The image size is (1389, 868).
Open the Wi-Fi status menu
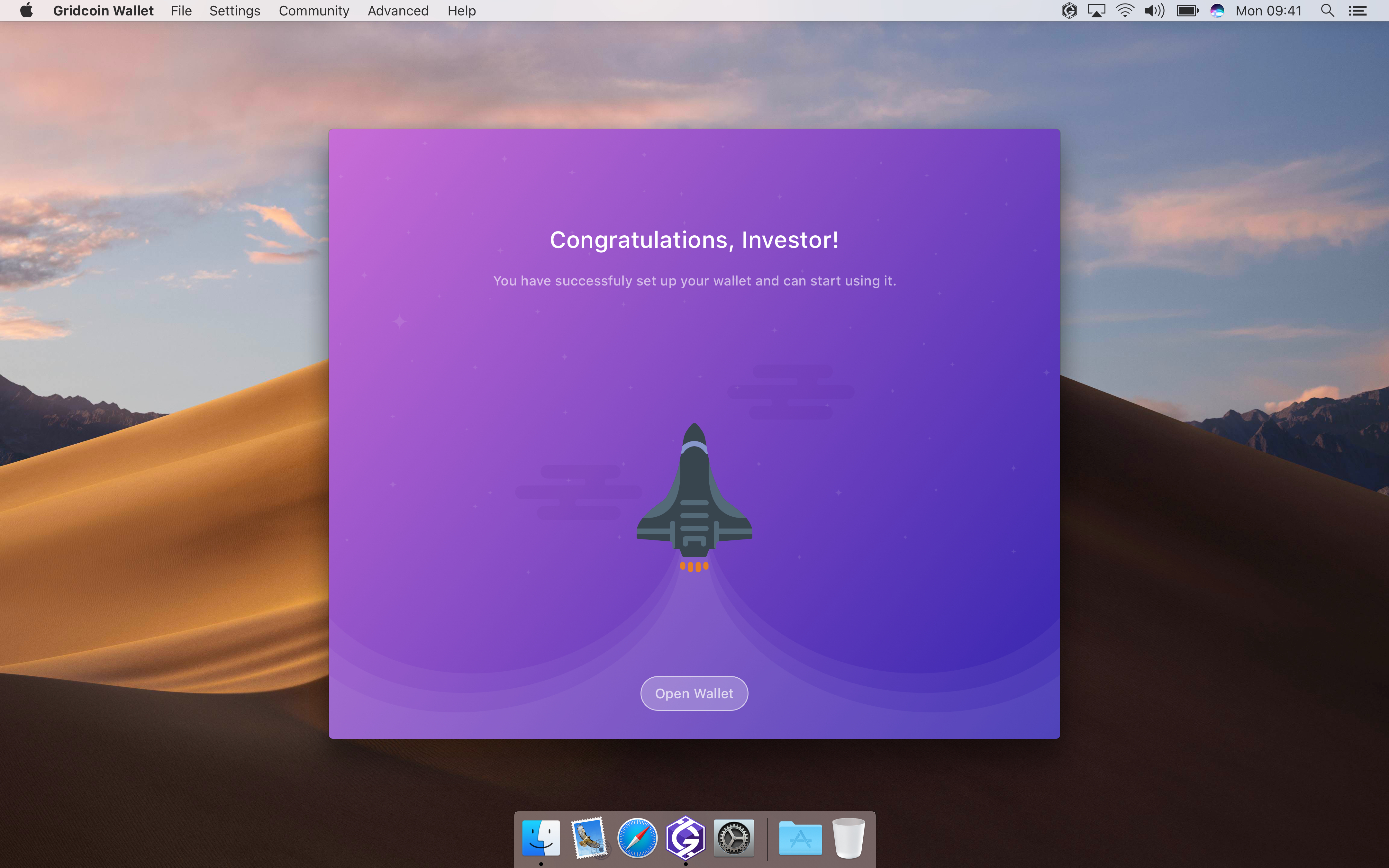click(x=1125, y=10)
